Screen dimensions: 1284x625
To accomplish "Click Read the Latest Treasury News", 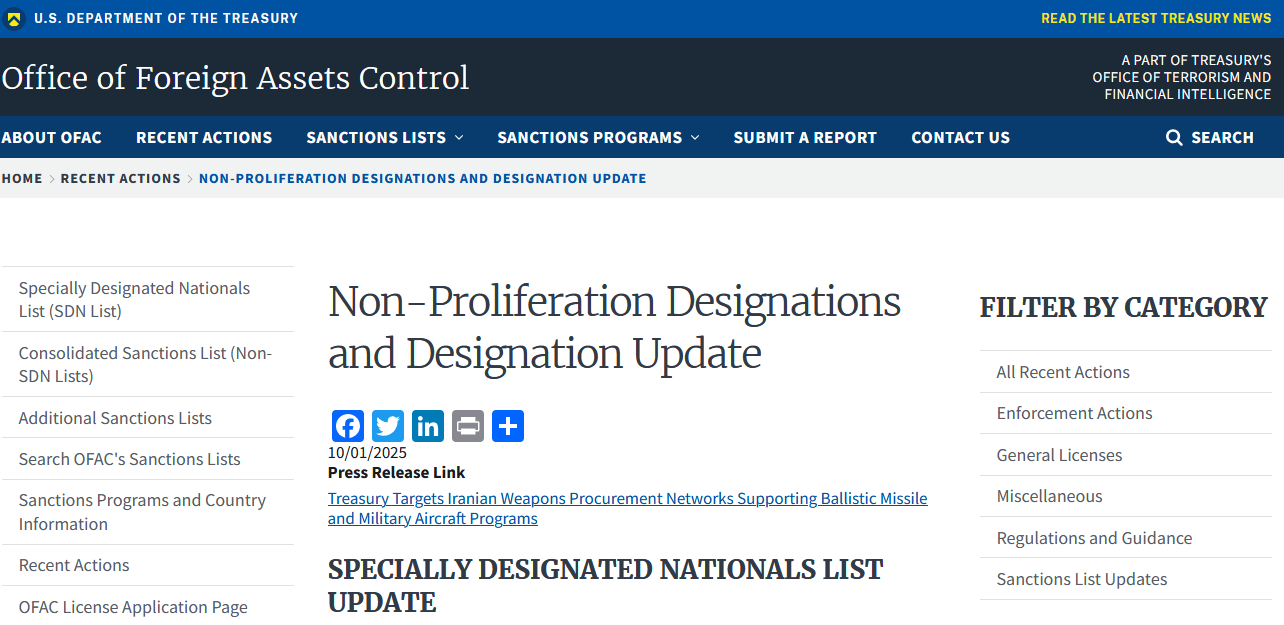I will [1156, 19].
